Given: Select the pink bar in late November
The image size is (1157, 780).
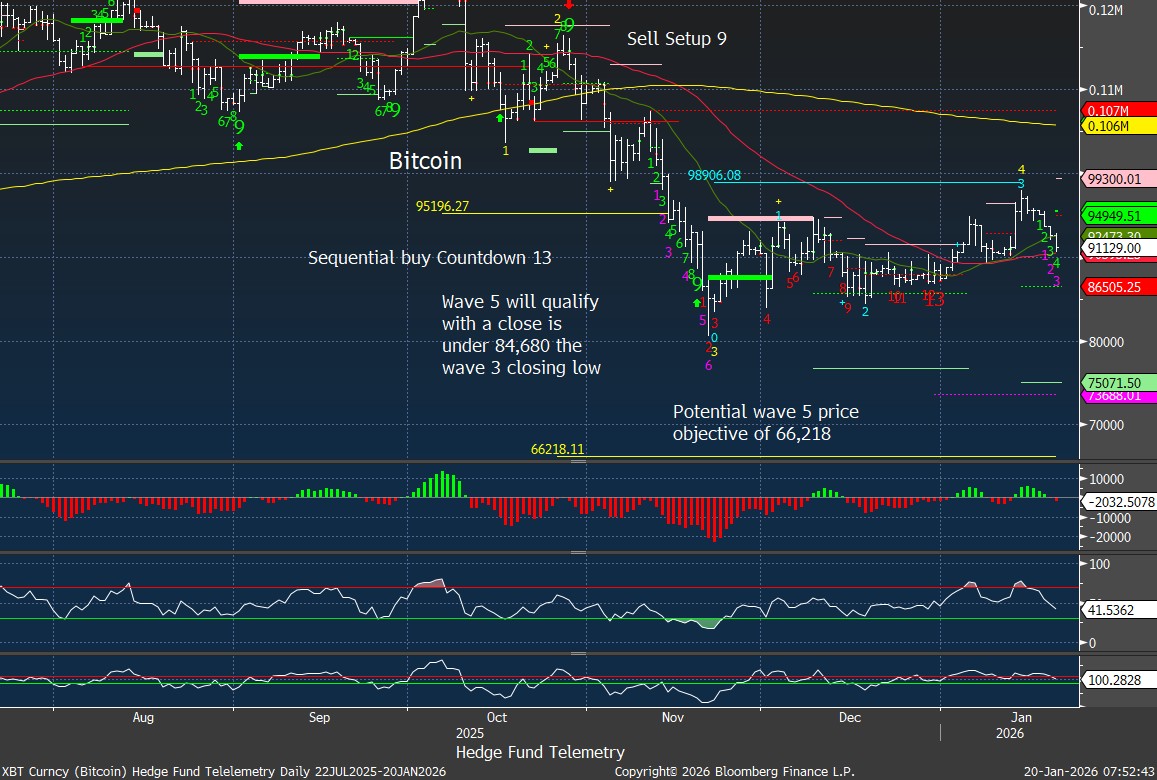Looking at the screenshot, I should 760,217.
